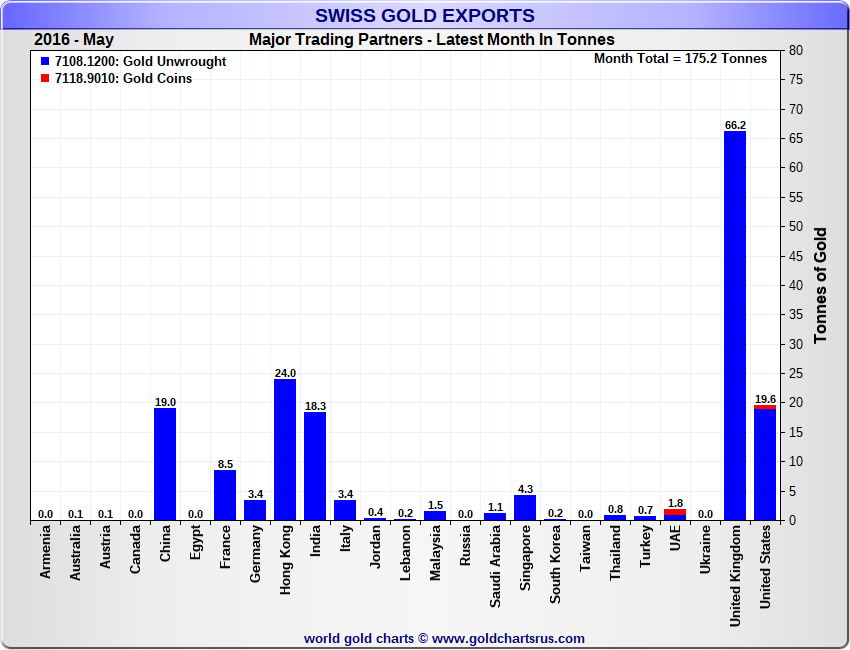Screen dimensions: 850x650
Task: Click the Germany 3.4 bar
Action: pyautogui.click(x=255, y=510)
